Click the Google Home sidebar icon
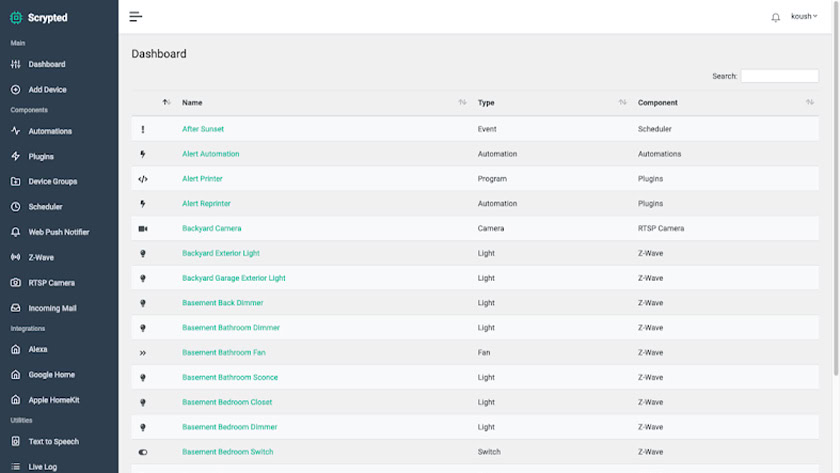 tap(16, 374)
